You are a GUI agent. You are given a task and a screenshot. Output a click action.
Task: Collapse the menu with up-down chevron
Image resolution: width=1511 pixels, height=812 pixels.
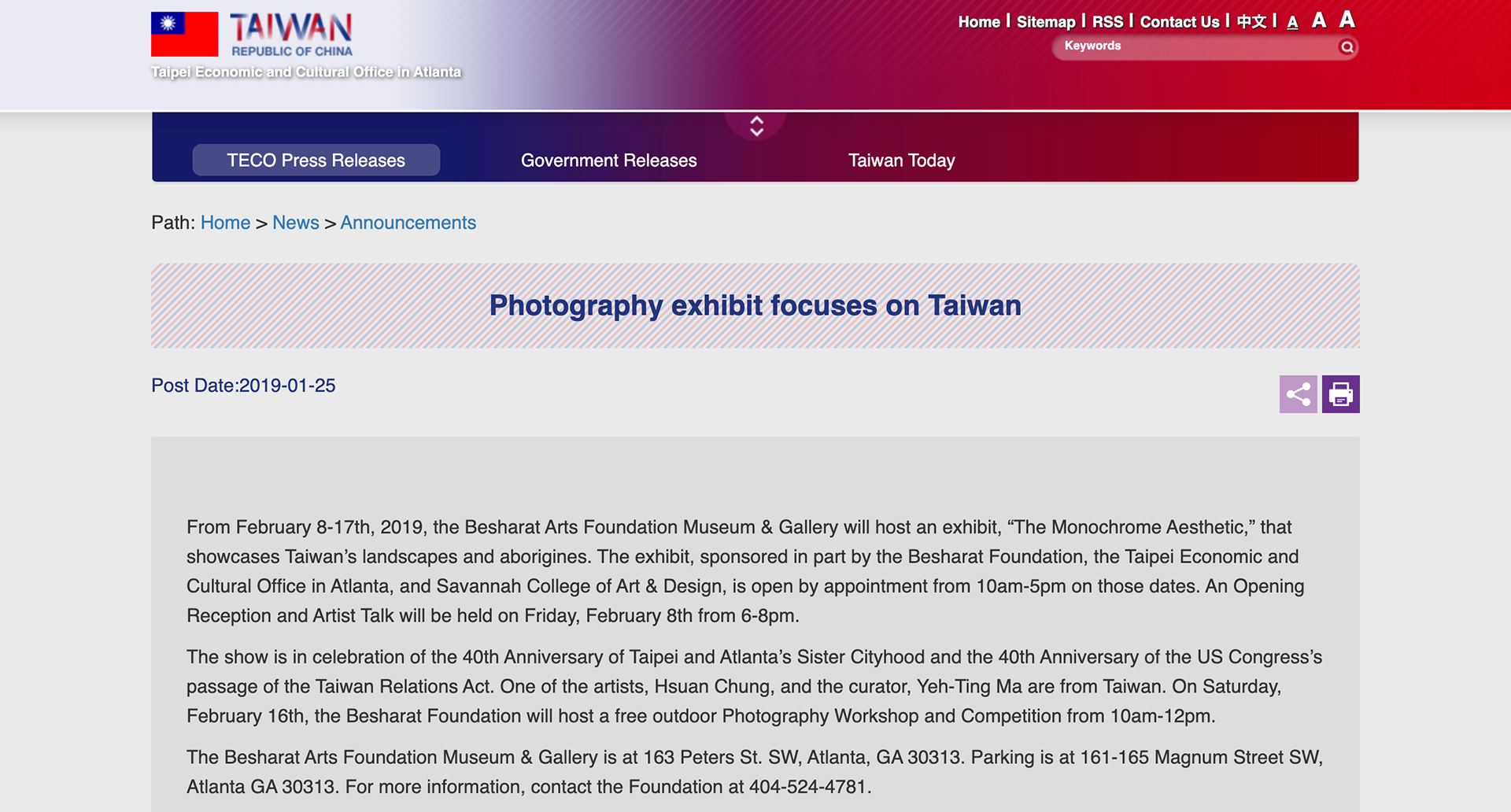756,126
